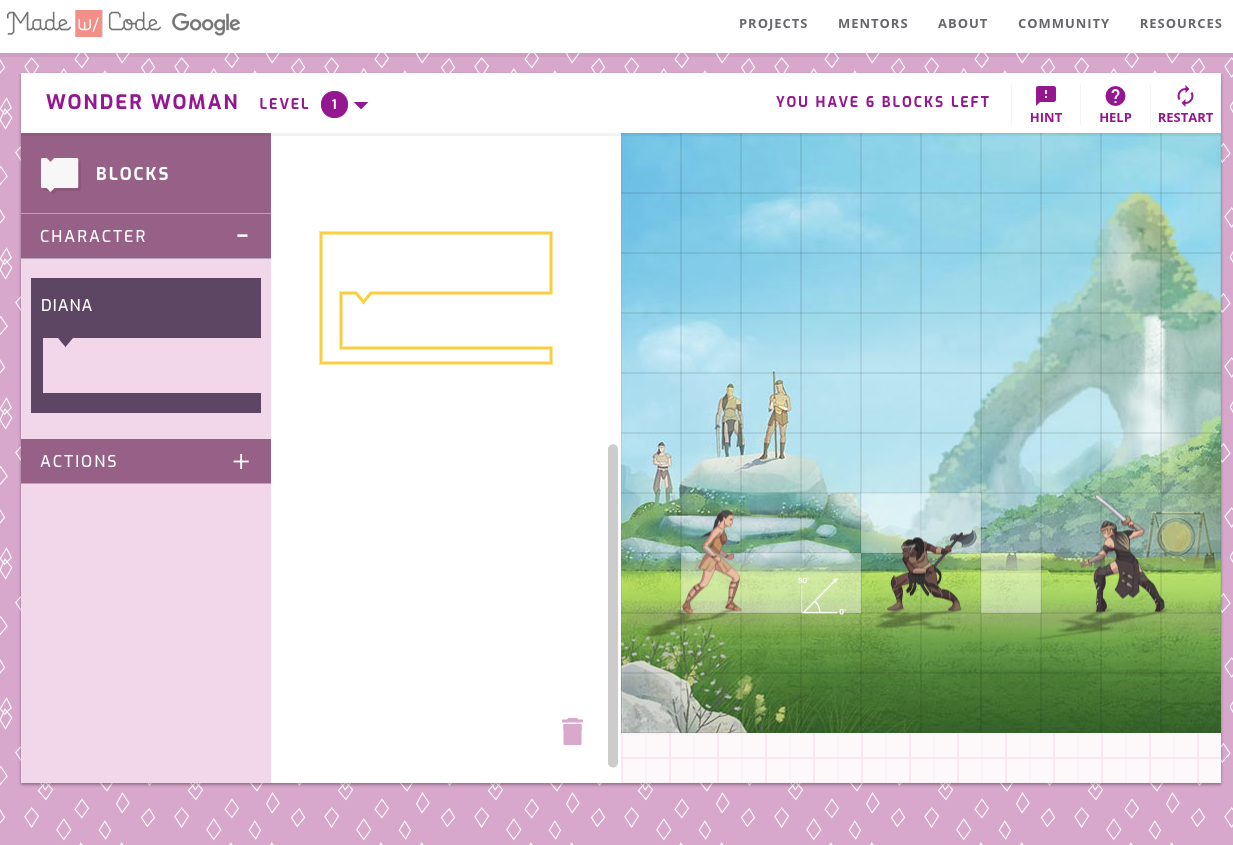
Task: Click the purple level 1 badge
Action: click(x=334, y=103)
